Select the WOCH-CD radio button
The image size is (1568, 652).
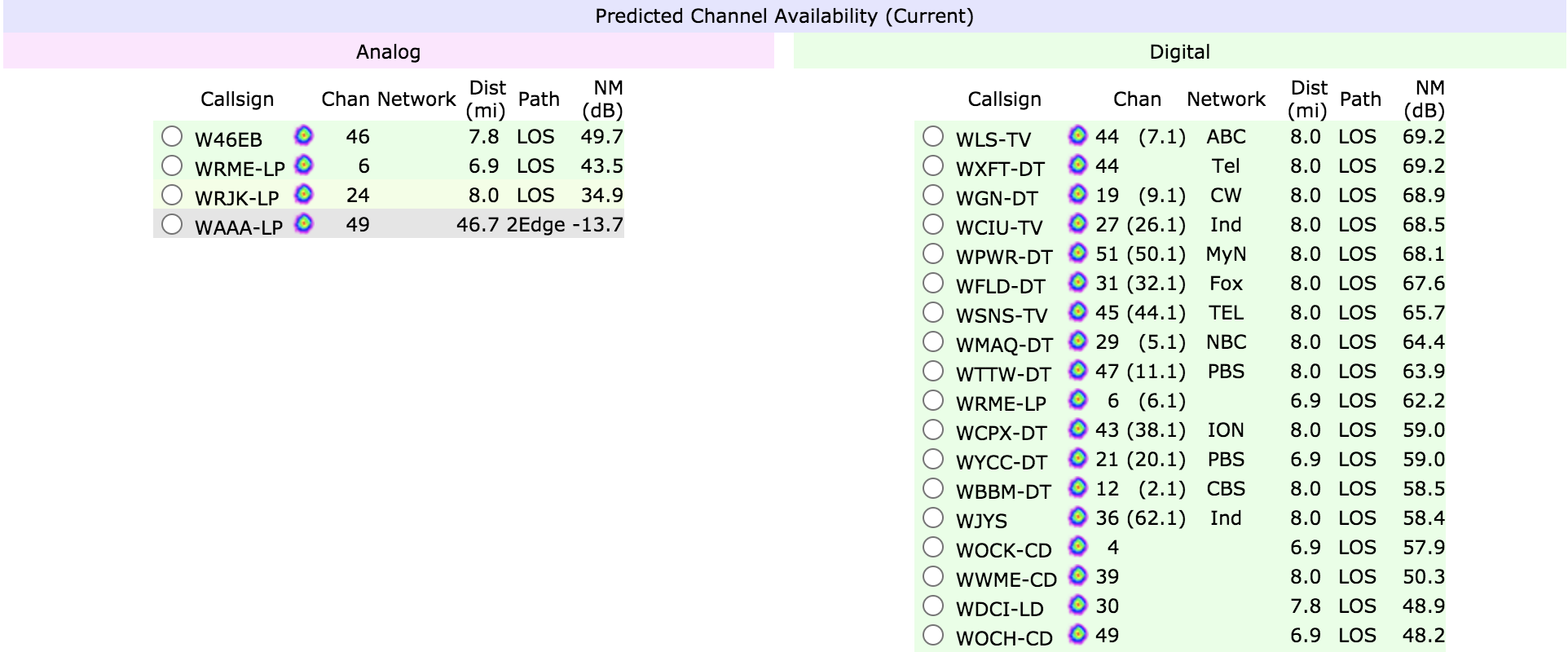tap(933, 635)
